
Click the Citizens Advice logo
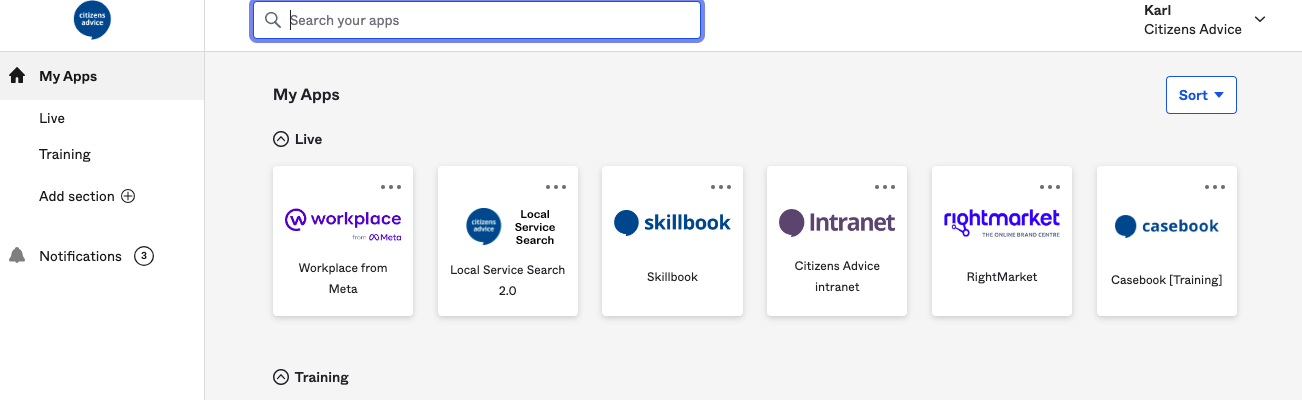point(92,21)
